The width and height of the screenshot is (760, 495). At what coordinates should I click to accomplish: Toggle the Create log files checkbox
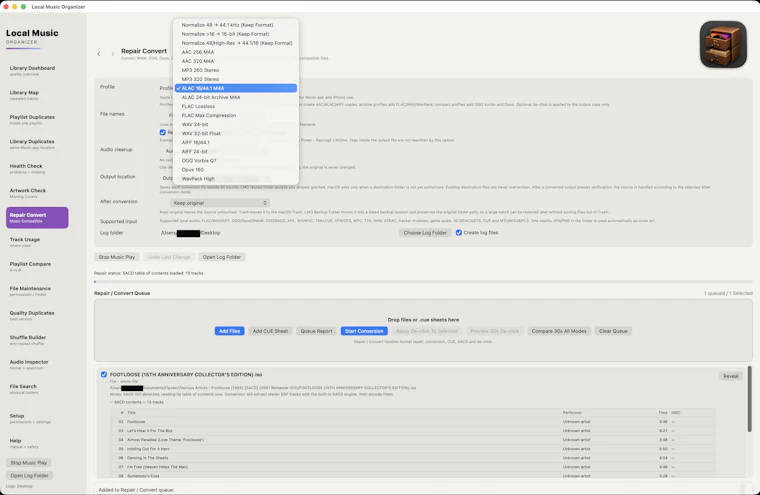click(459, 233)
